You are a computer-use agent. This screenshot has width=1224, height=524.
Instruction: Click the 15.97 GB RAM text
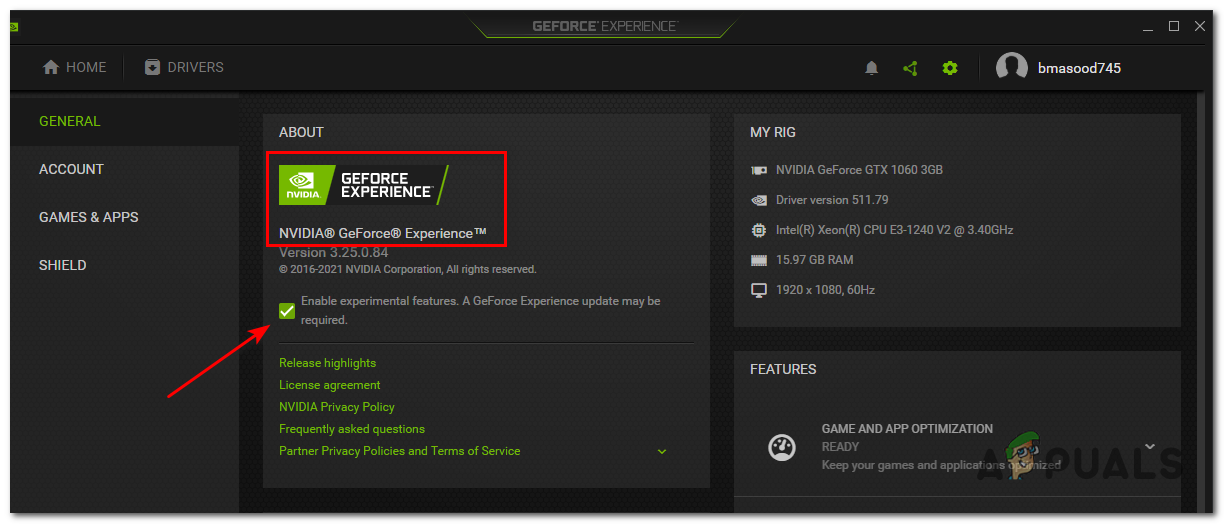coord(814,260)
